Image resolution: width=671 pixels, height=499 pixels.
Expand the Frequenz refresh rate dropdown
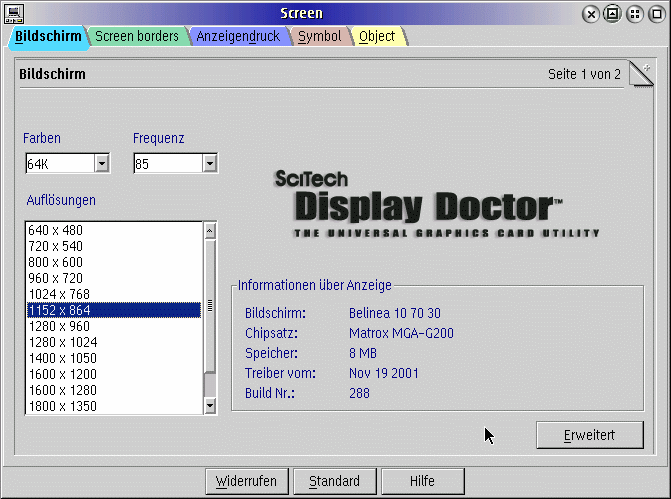coord(210,163)
